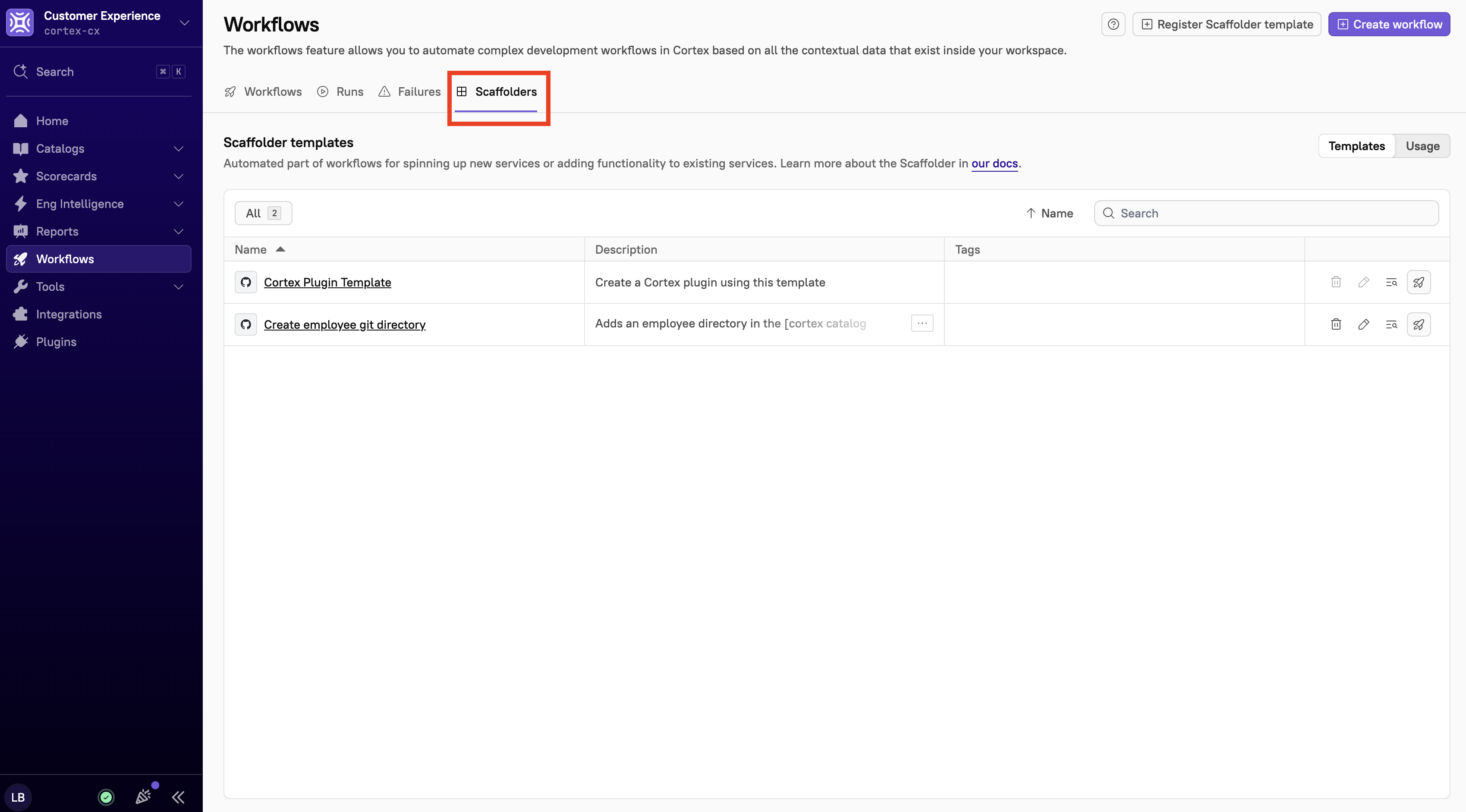Image resolution: width=1466 pixels, height=812 pixels.
Task: Click the green status check icon
Action: pos(106,797)
